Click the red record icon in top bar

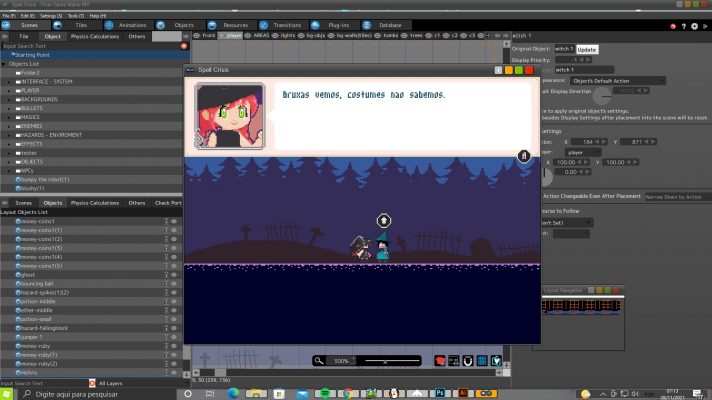pos(673,26)
